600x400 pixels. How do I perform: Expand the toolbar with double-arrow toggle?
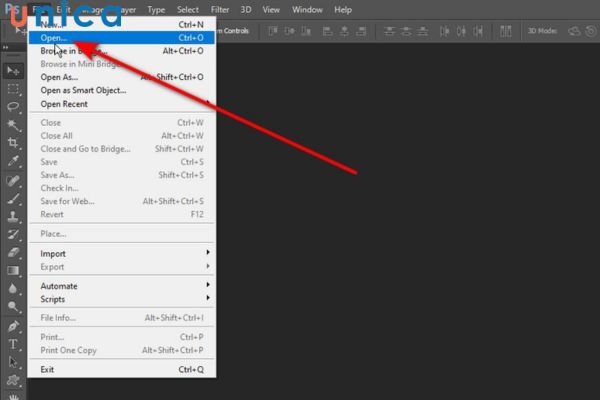(x=5, y=47)
